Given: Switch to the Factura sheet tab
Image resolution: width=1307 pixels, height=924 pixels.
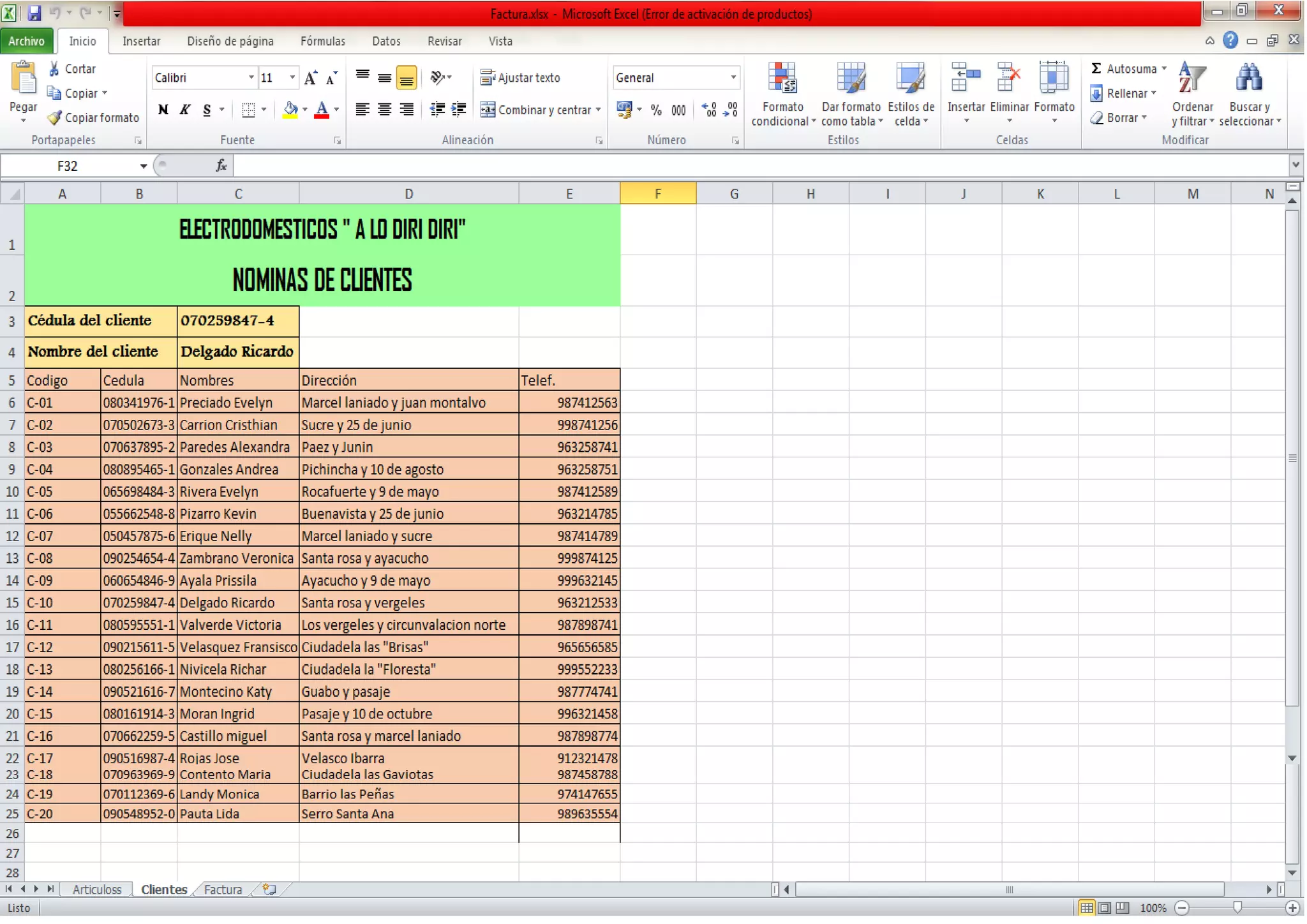Looking at the screenshot, I should 223,890.
